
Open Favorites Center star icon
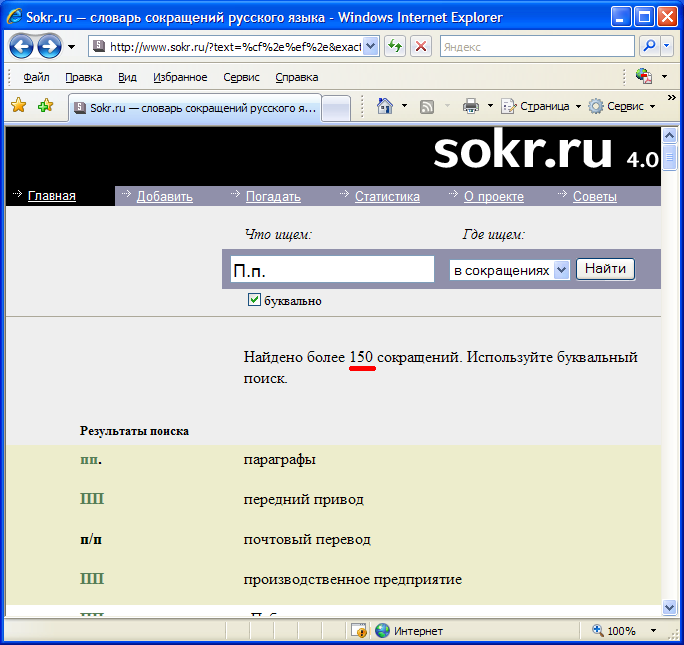19,105
